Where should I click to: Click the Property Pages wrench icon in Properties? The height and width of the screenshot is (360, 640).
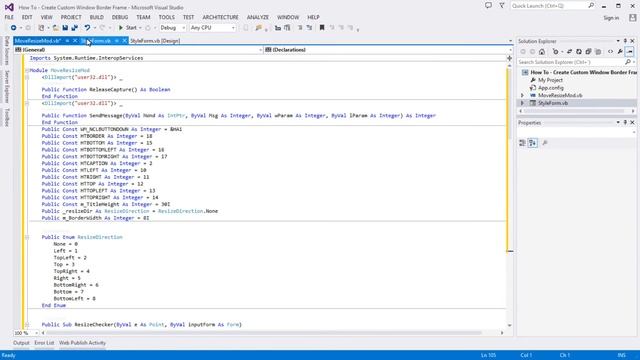pos(545,143)
